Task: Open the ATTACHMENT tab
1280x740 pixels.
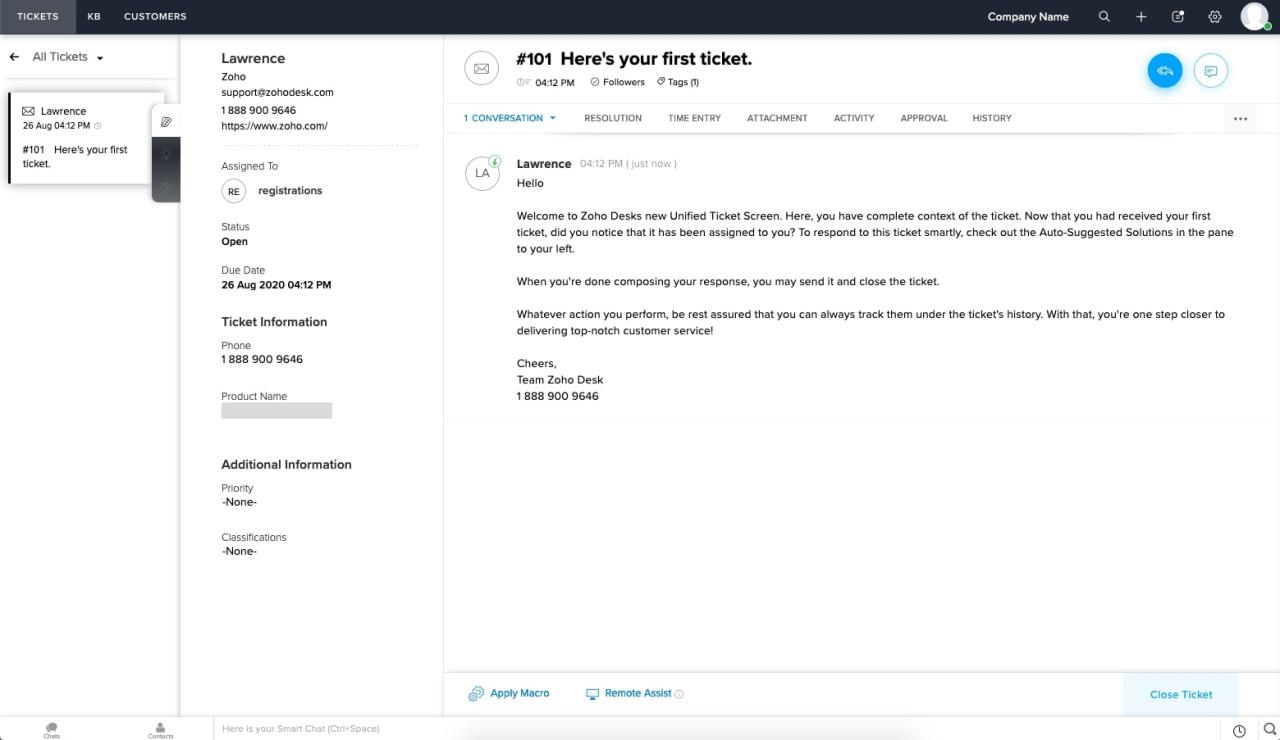Action: 777,118
